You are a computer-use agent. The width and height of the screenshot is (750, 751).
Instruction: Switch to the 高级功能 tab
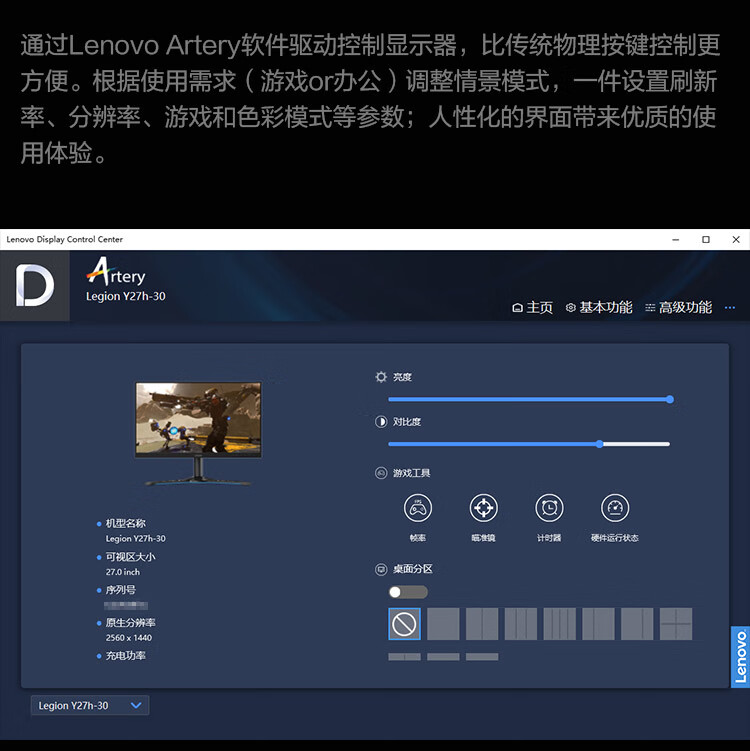pyautogui.click(x=678, y=307)
